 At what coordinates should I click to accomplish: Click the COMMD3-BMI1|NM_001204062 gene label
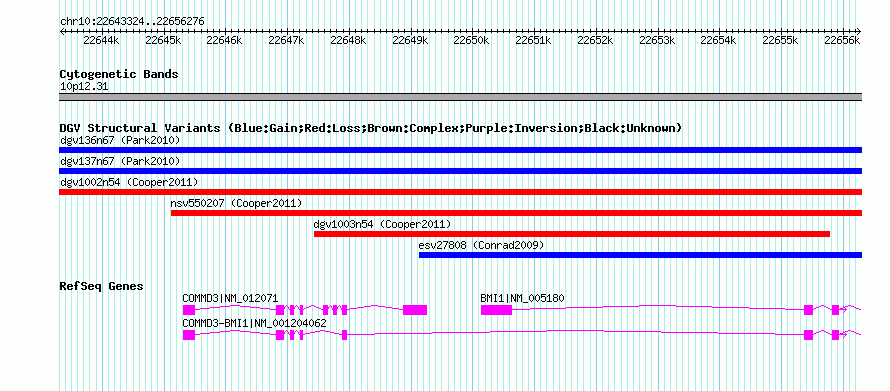pyautogui.click(x=254, y=323)
